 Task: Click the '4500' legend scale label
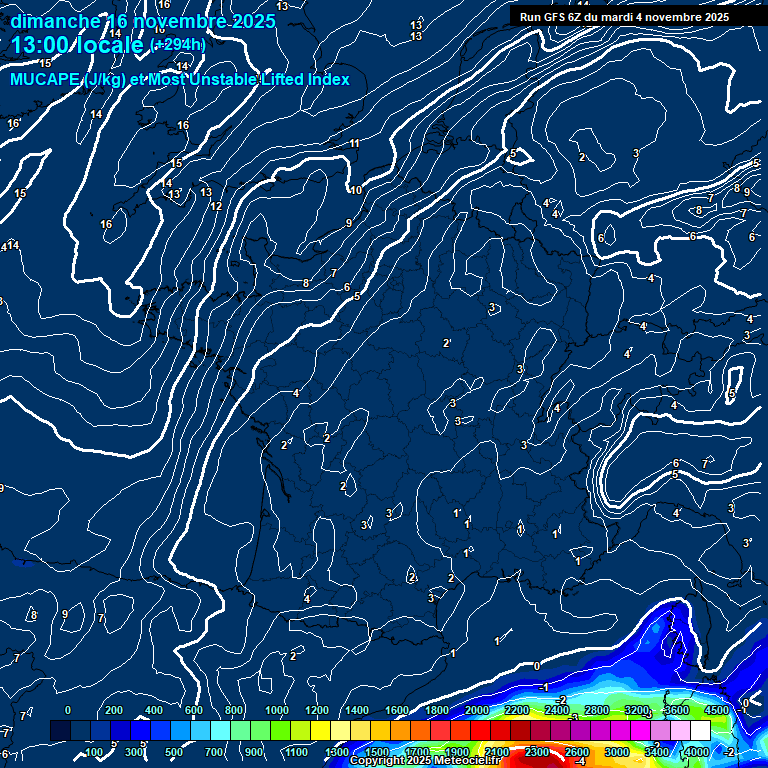[717, 710]
